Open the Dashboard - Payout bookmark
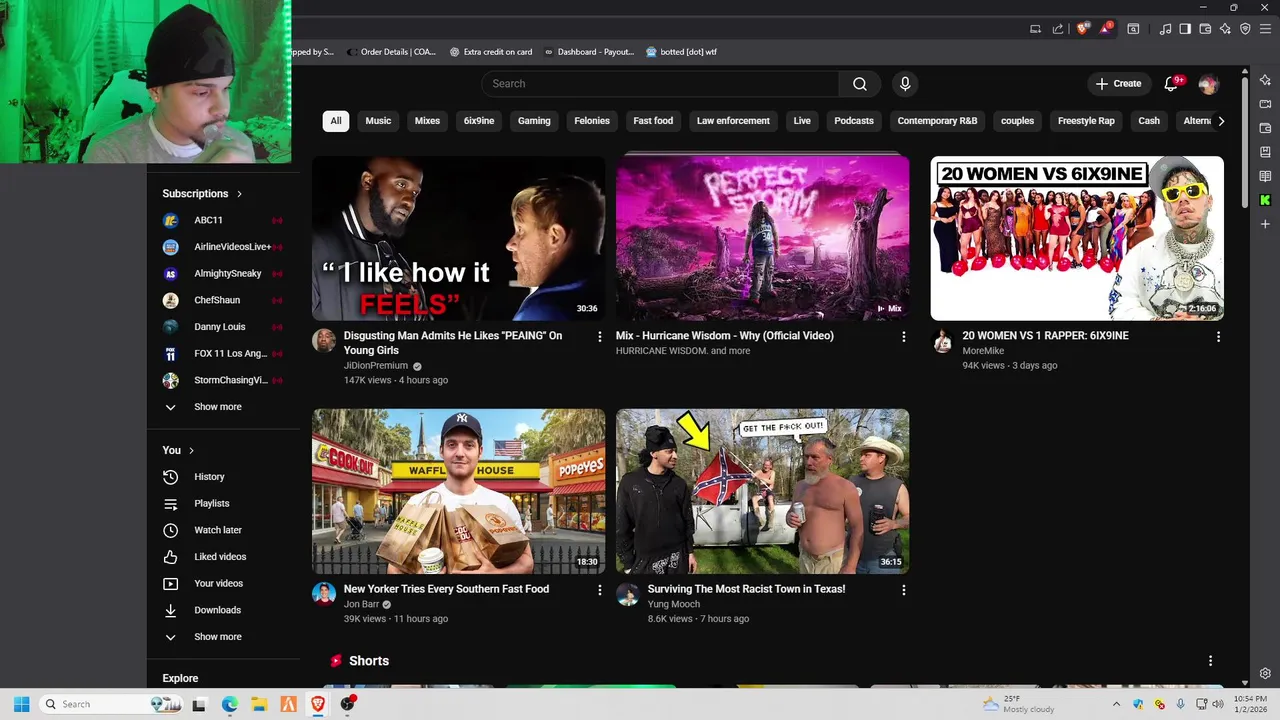1280x720 pixels. (588, 52)
